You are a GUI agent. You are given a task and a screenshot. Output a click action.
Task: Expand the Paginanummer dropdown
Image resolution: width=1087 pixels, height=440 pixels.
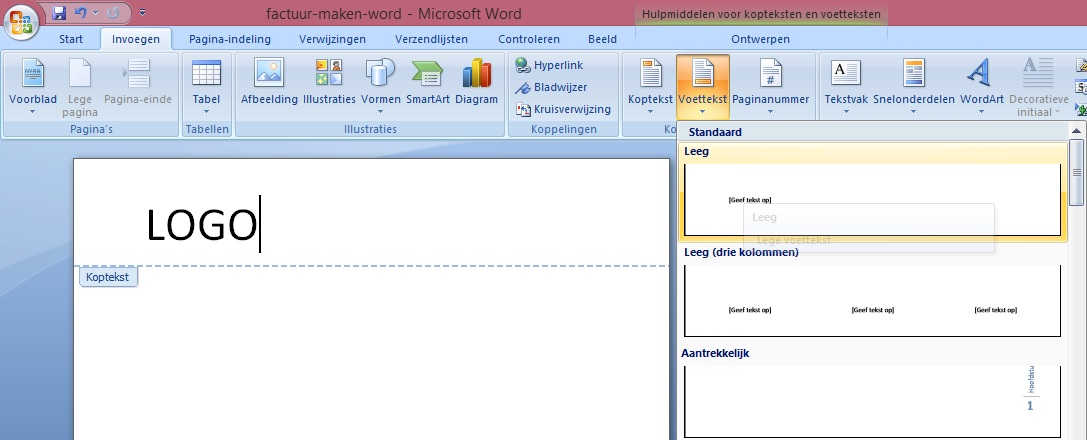[770, 87]
